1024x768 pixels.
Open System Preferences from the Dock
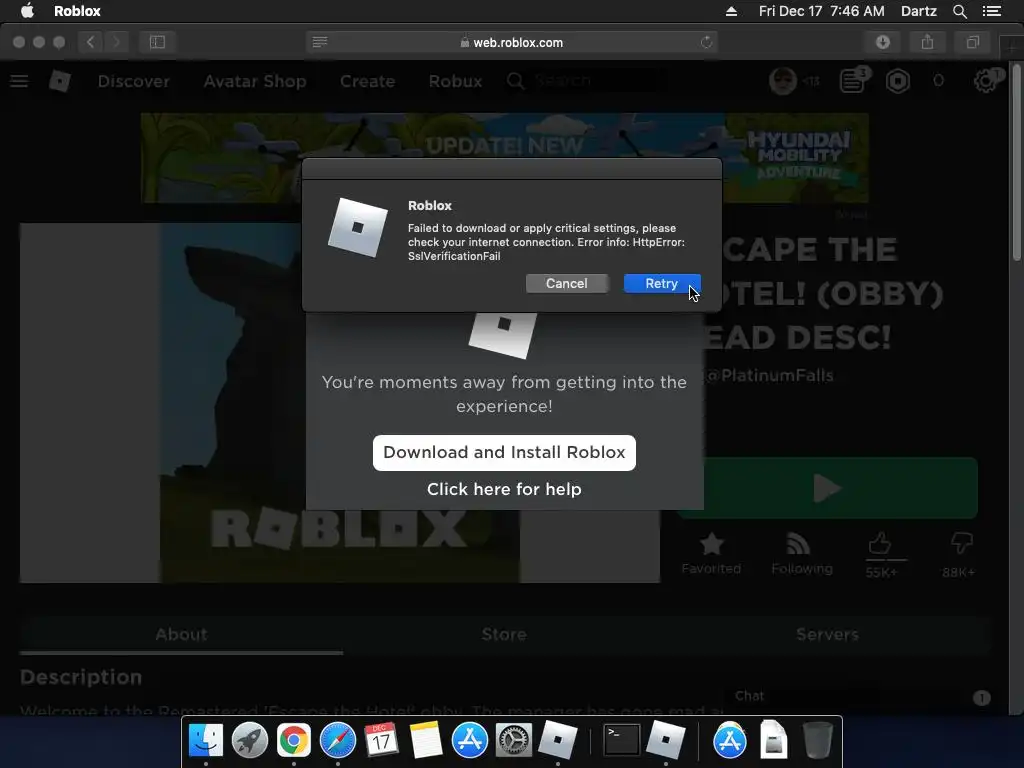(x=513, y=741)
